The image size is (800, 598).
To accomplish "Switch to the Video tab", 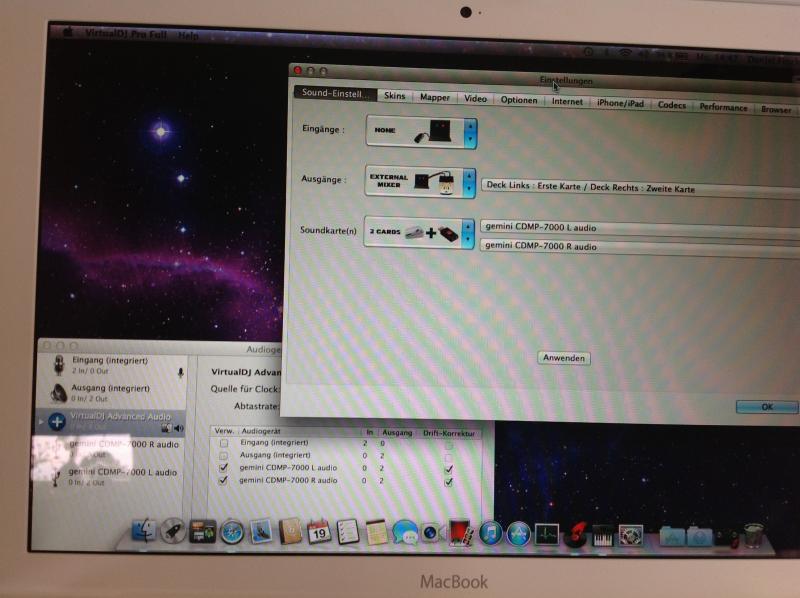I will pyautogui.click(x=475, y=98).
